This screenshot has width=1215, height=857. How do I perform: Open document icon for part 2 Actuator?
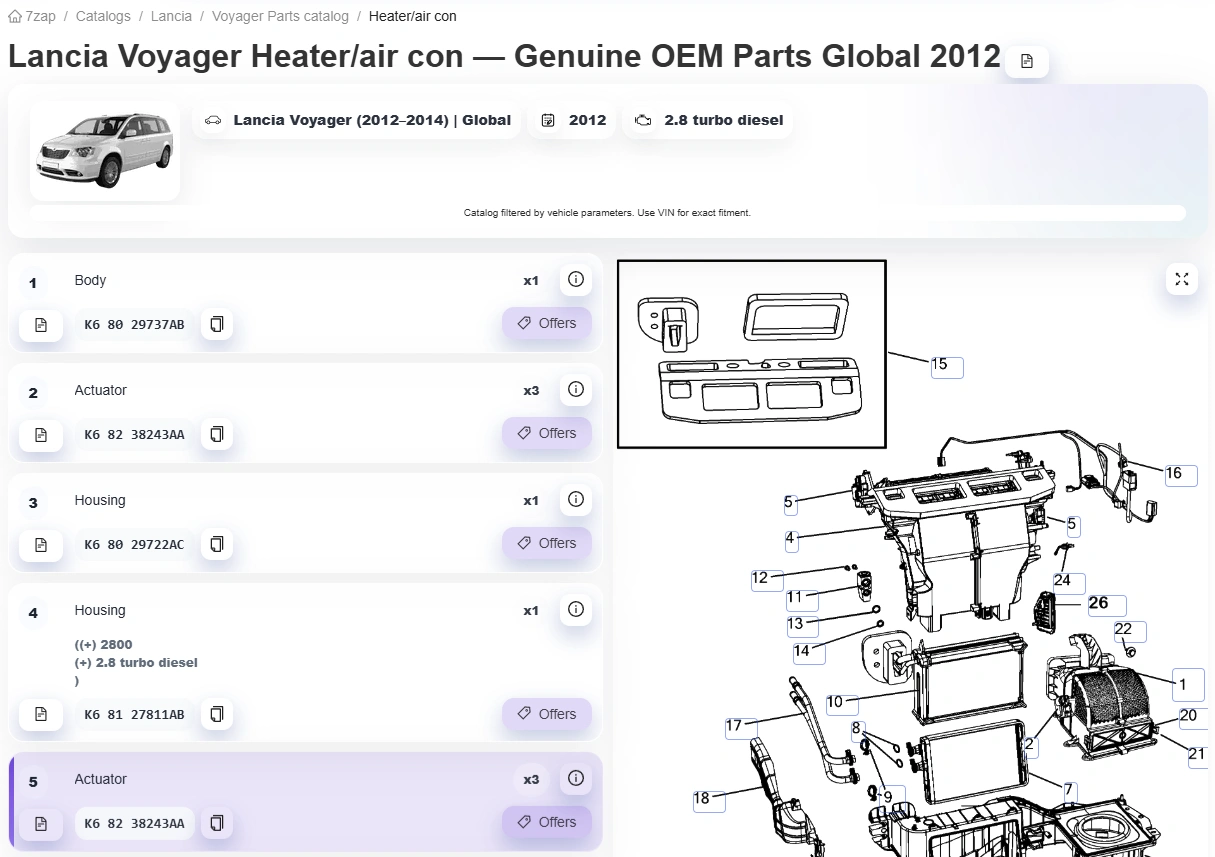pyautogui.click(x=41, y=434)
